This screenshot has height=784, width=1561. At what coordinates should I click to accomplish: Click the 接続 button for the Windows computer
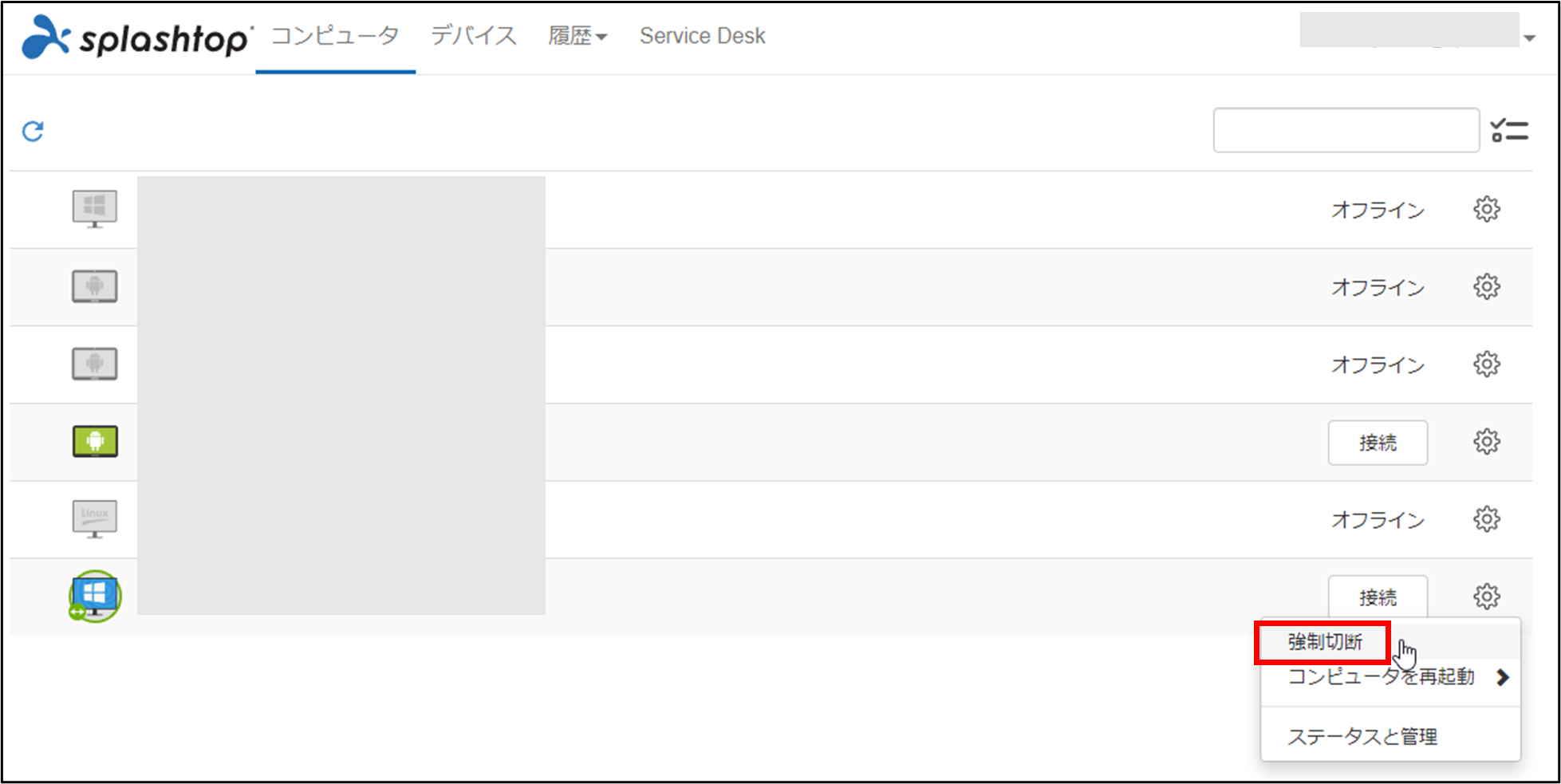point(1378,597)
